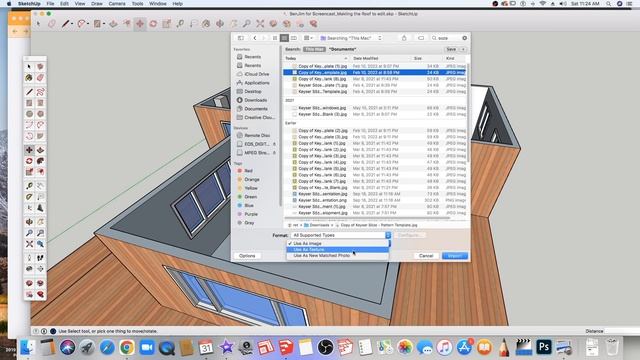Image resolution: width=640 pixels, height=360 pixels.
Task: Select the 3D Text tool in left palette
Action: point(40,208)
